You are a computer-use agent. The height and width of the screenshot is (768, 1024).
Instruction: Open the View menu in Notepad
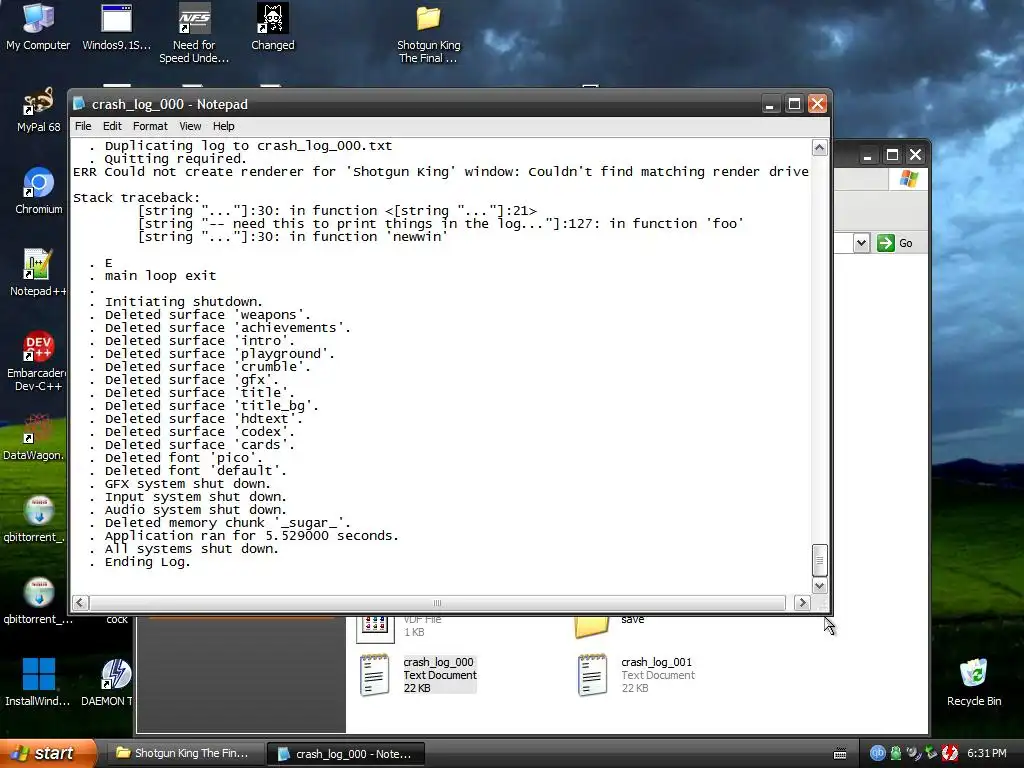click(190, 126)
